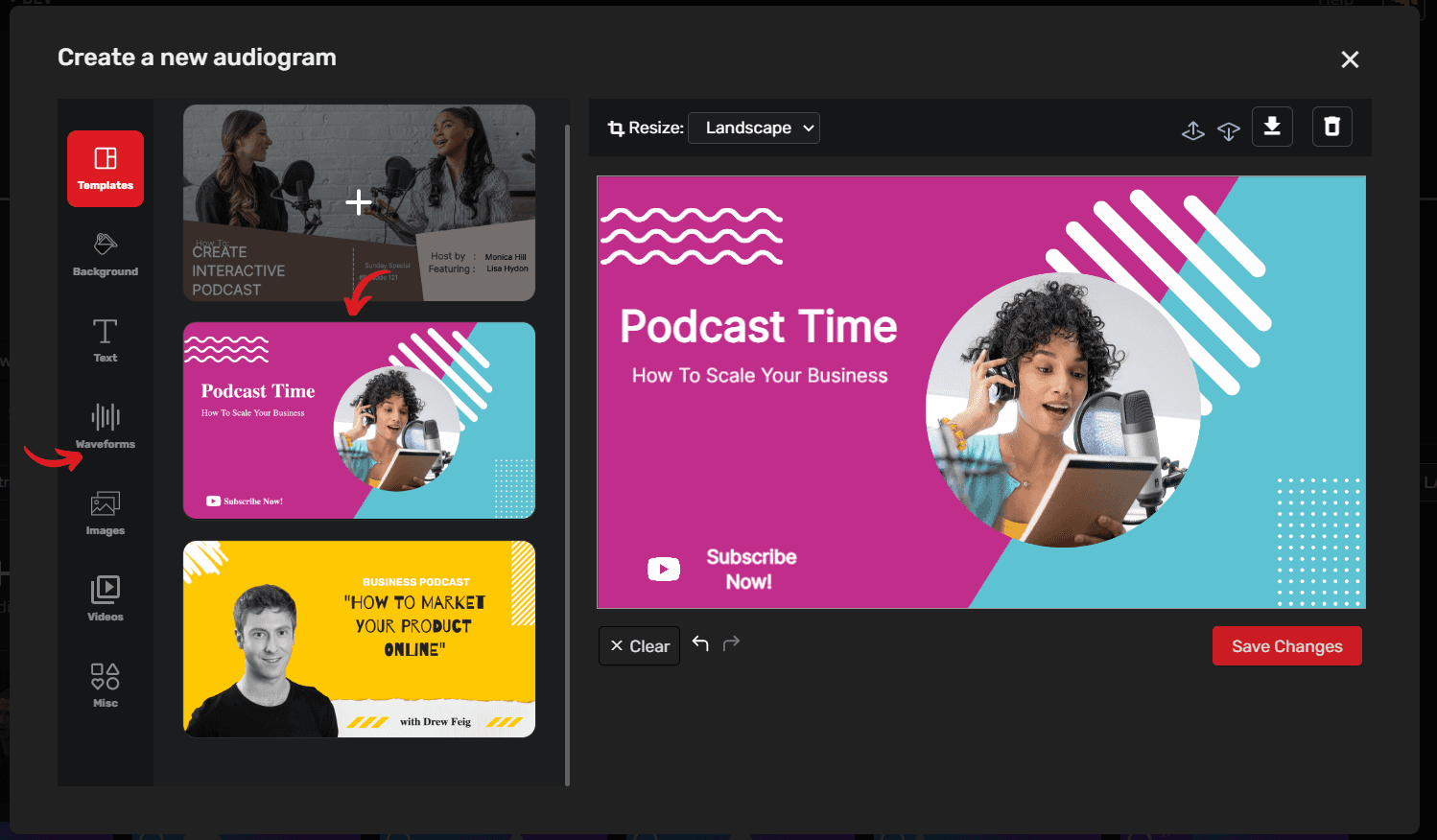Image resolution: width=1437 pixels, height=840 pixels.
Task: Open the Videos panel
Action: [105, 596]
